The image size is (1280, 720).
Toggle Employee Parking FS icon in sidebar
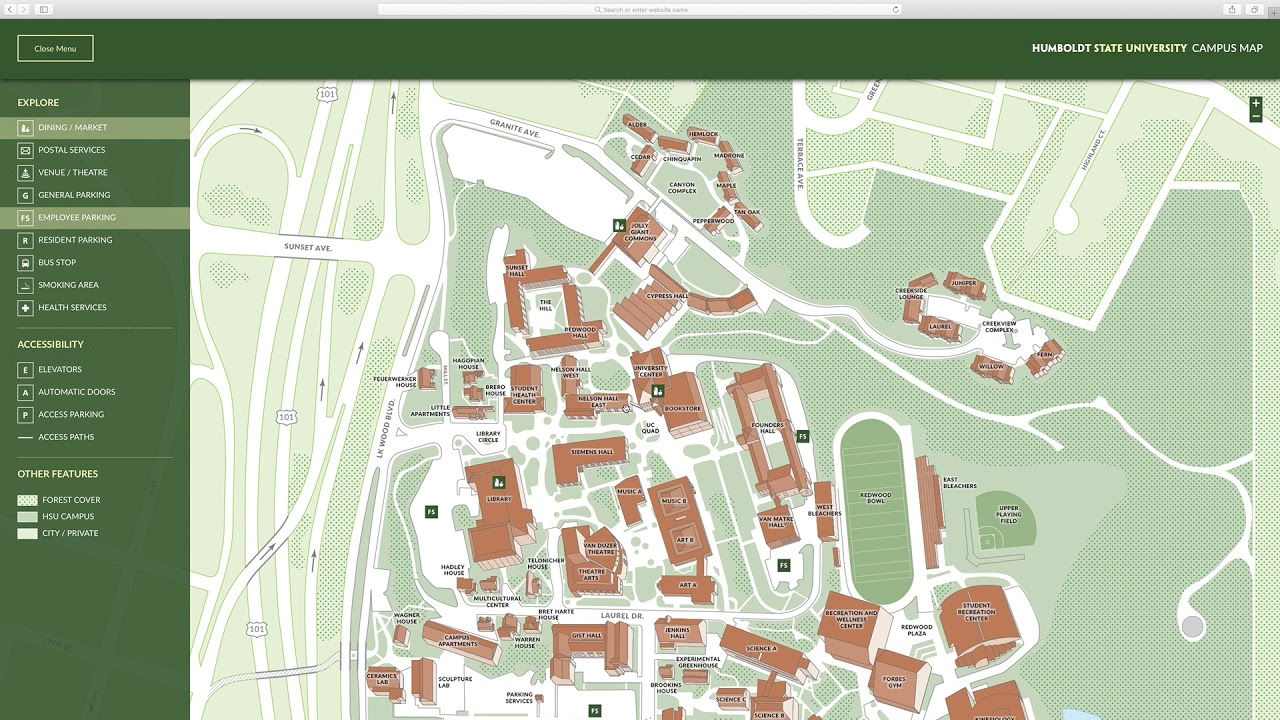click(x=26, y=218)
